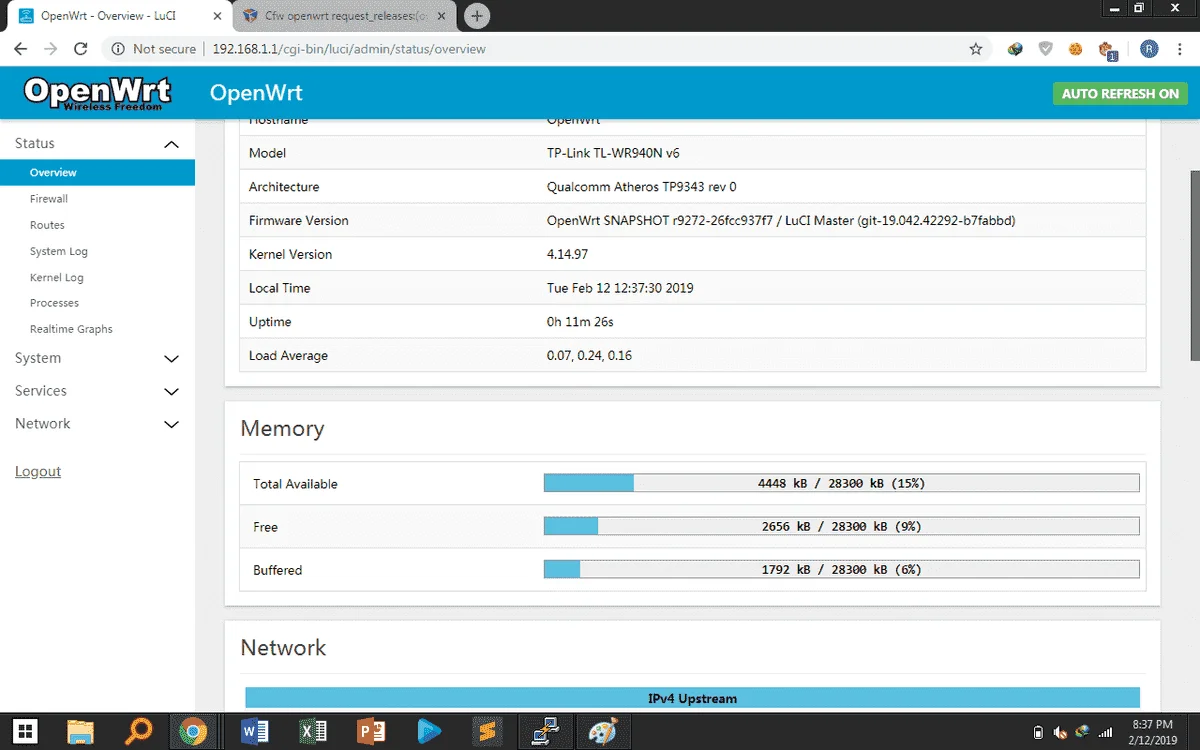1200x750 pixels.
Task: Open the Firewall status page
Action: point(49,199)
